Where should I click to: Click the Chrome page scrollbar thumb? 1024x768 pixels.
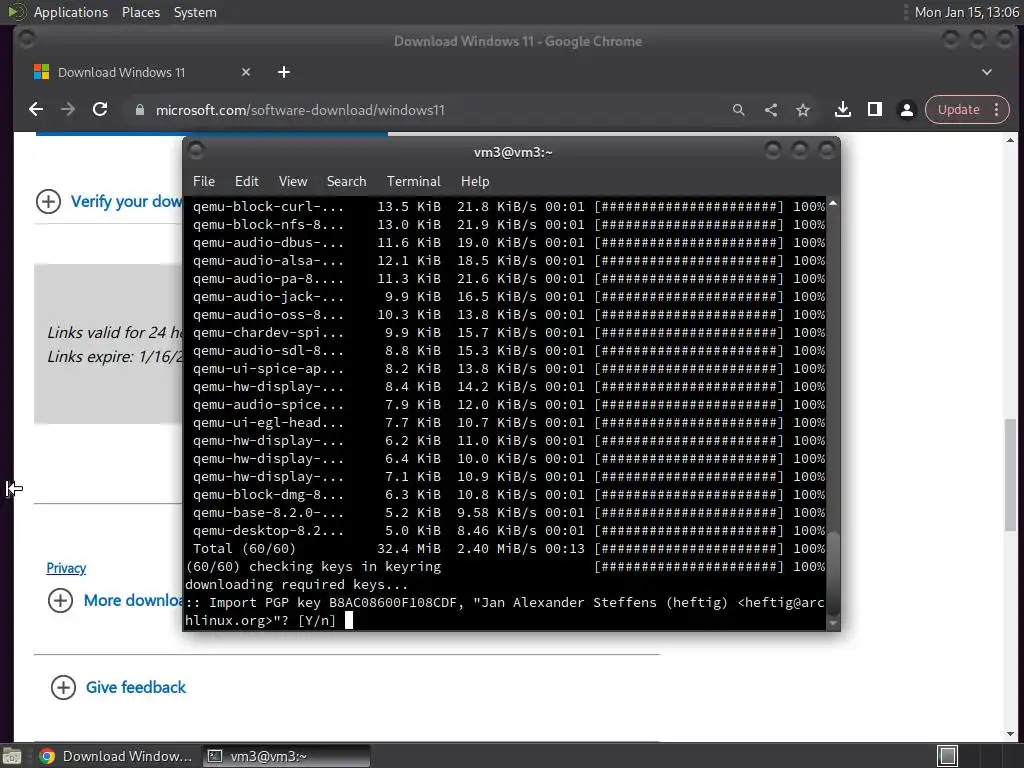(1010, 475)
